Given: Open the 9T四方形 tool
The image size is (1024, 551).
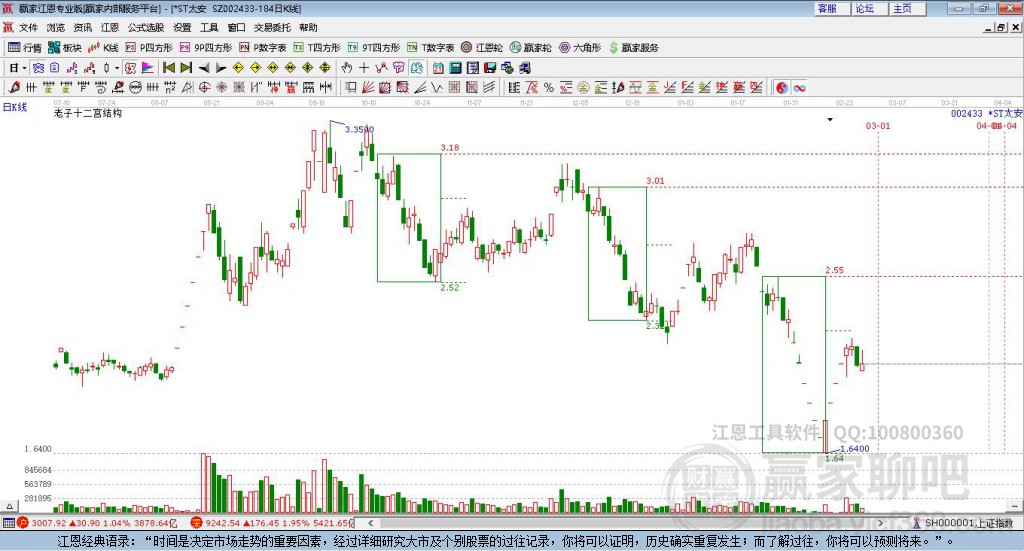Looking at the screenshot, I should 374,48.
